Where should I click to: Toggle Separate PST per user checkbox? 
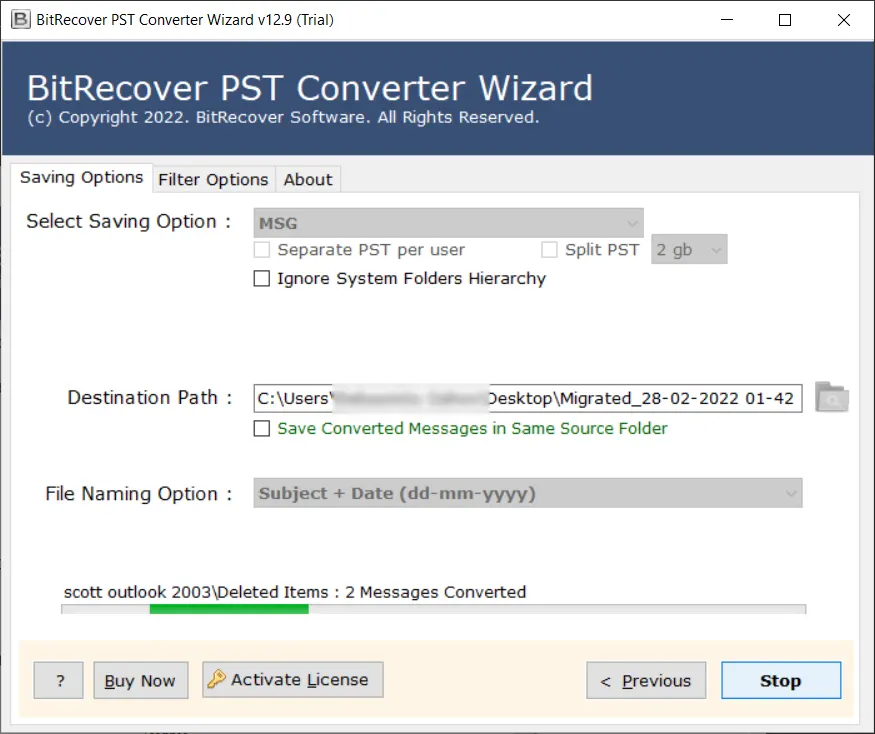tap(262, 250)
